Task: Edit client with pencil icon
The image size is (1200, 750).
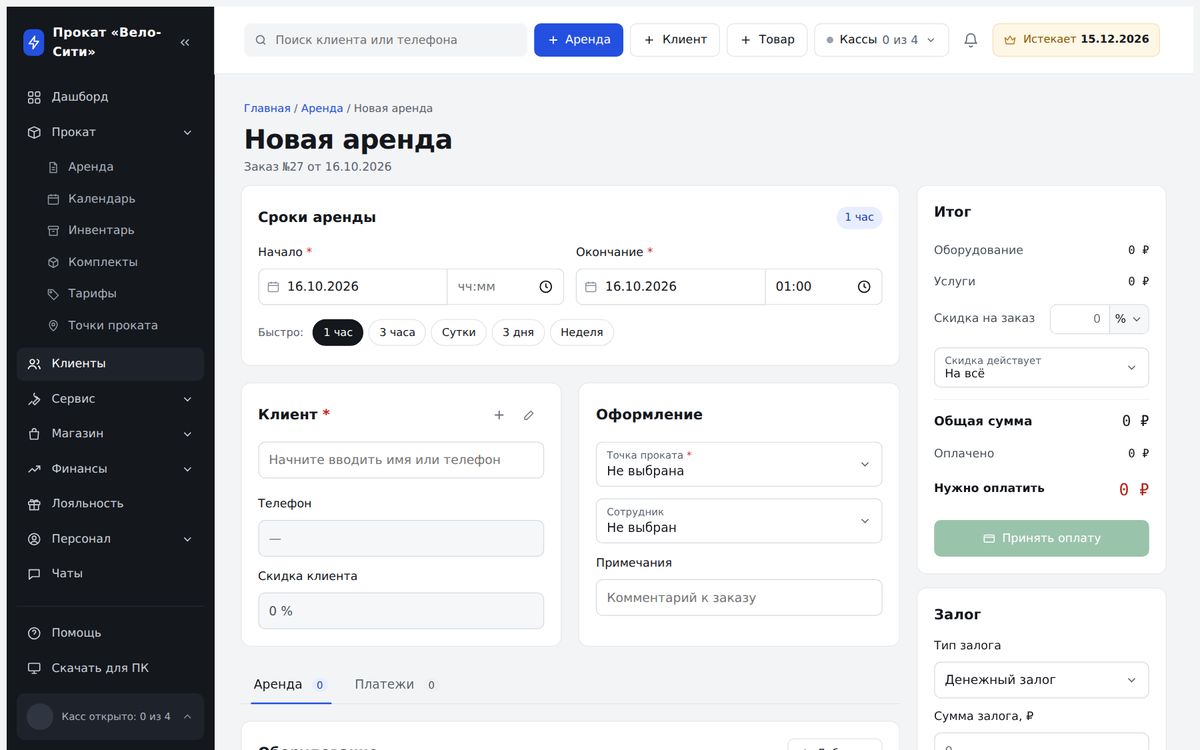Action: 529,415
